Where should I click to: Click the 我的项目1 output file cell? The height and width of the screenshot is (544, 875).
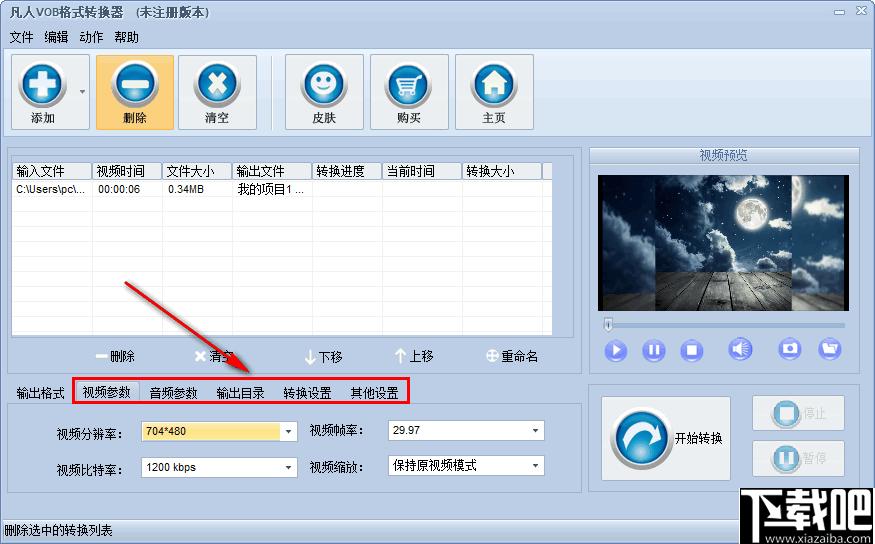point(272,189)
